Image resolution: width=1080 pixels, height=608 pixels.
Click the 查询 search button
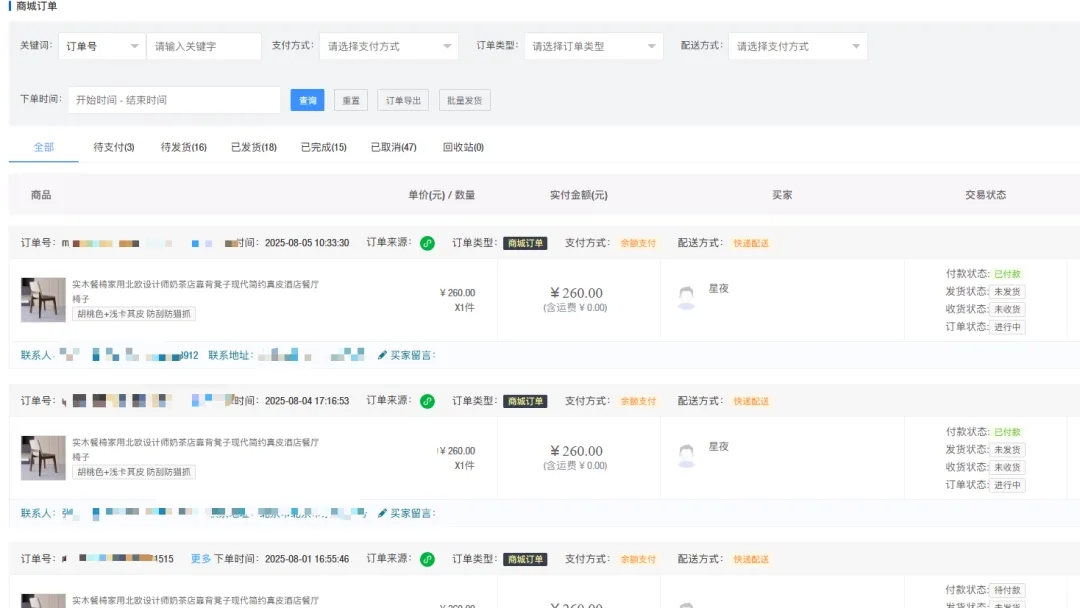[x=307, y=100]
